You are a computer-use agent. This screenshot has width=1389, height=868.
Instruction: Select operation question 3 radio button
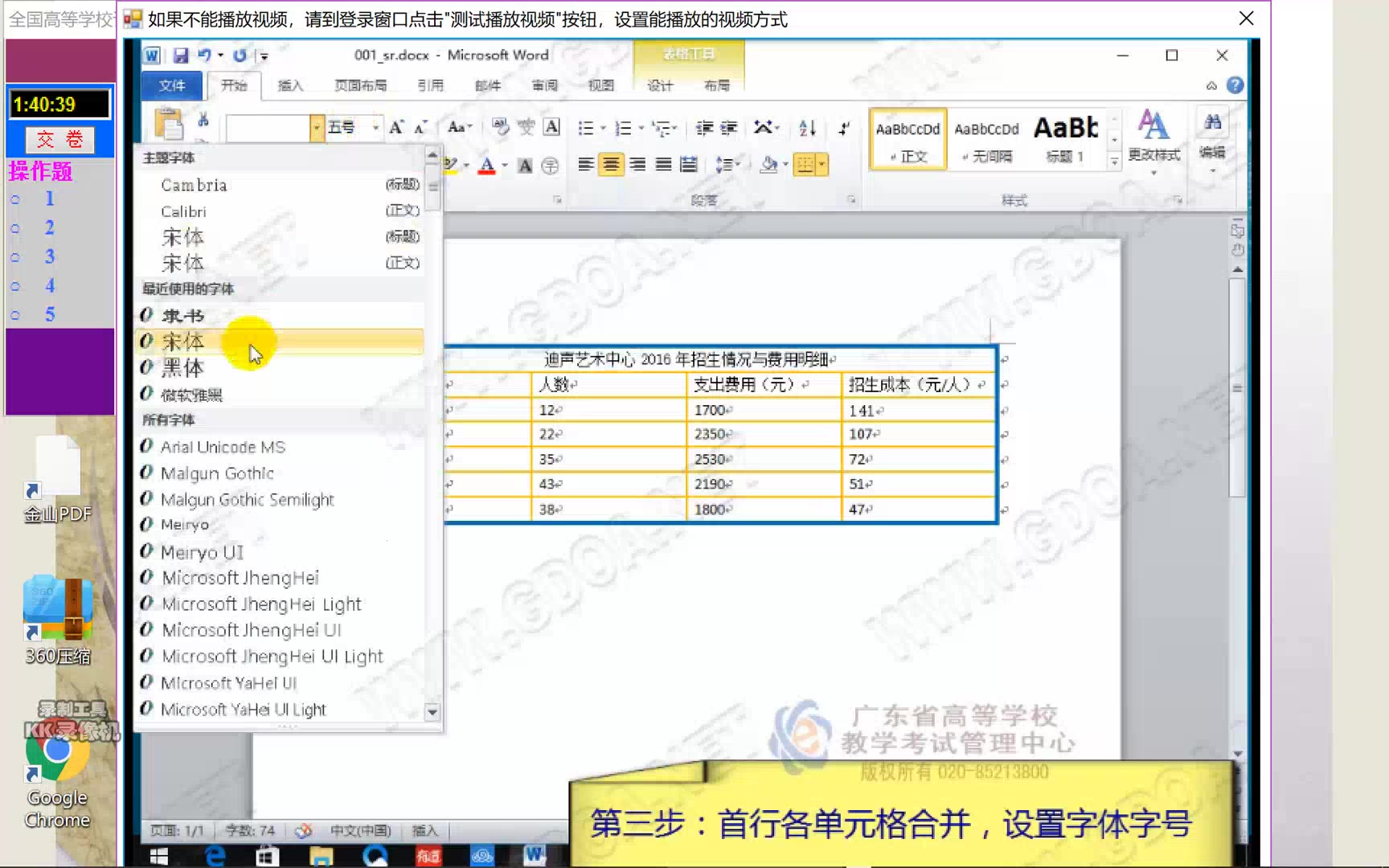[15, 257]
